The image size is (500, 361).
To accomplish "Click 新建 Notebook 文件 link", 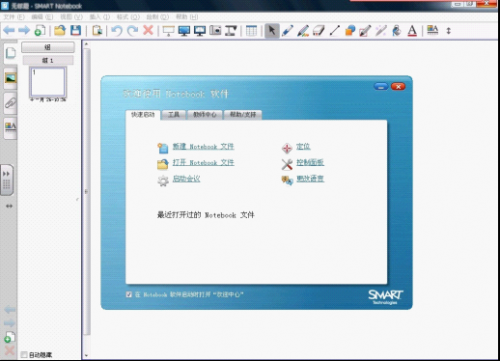I will point(203,146).
